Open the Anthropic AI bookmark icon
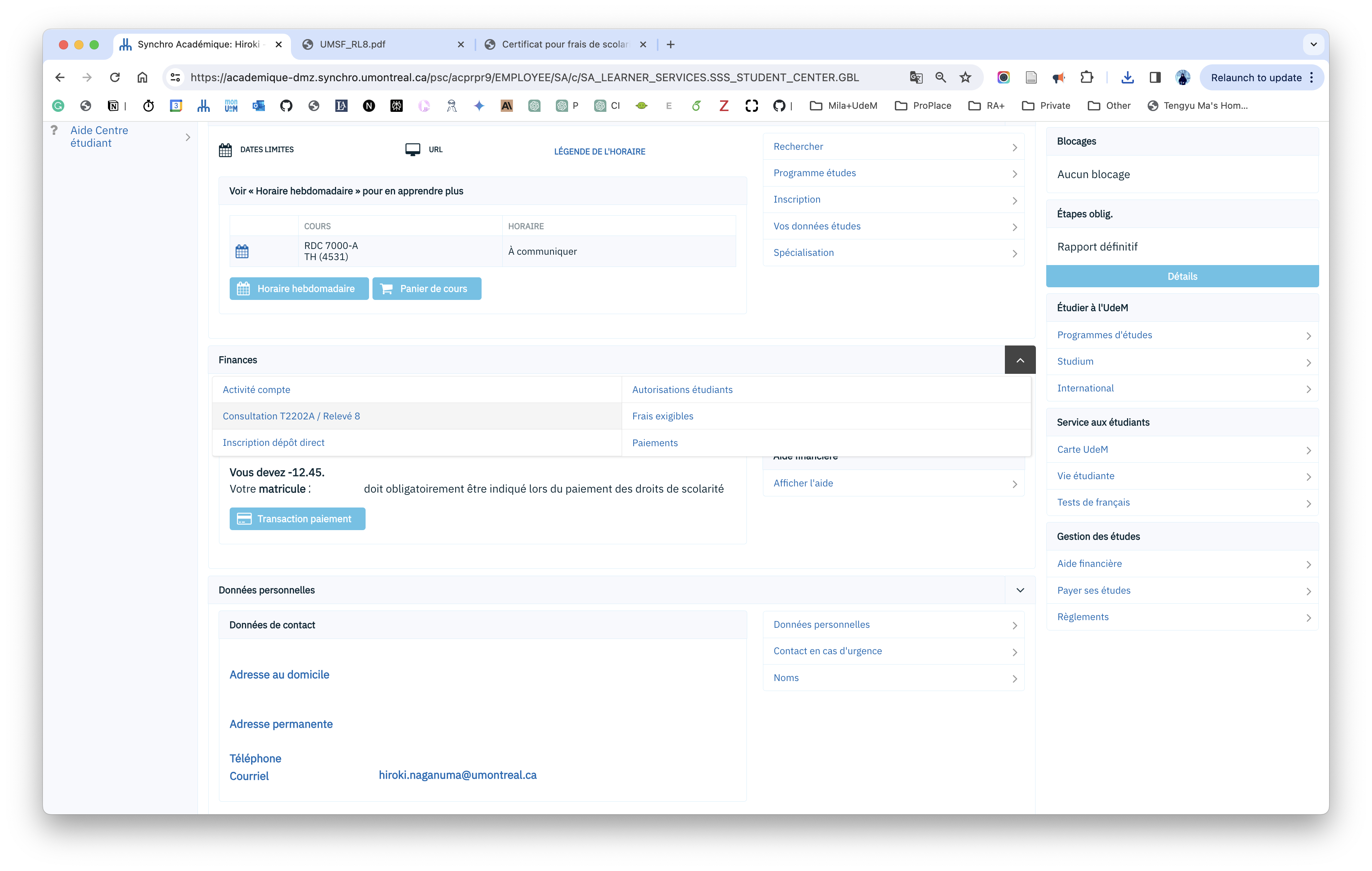1372x871 pixels. 506,105
